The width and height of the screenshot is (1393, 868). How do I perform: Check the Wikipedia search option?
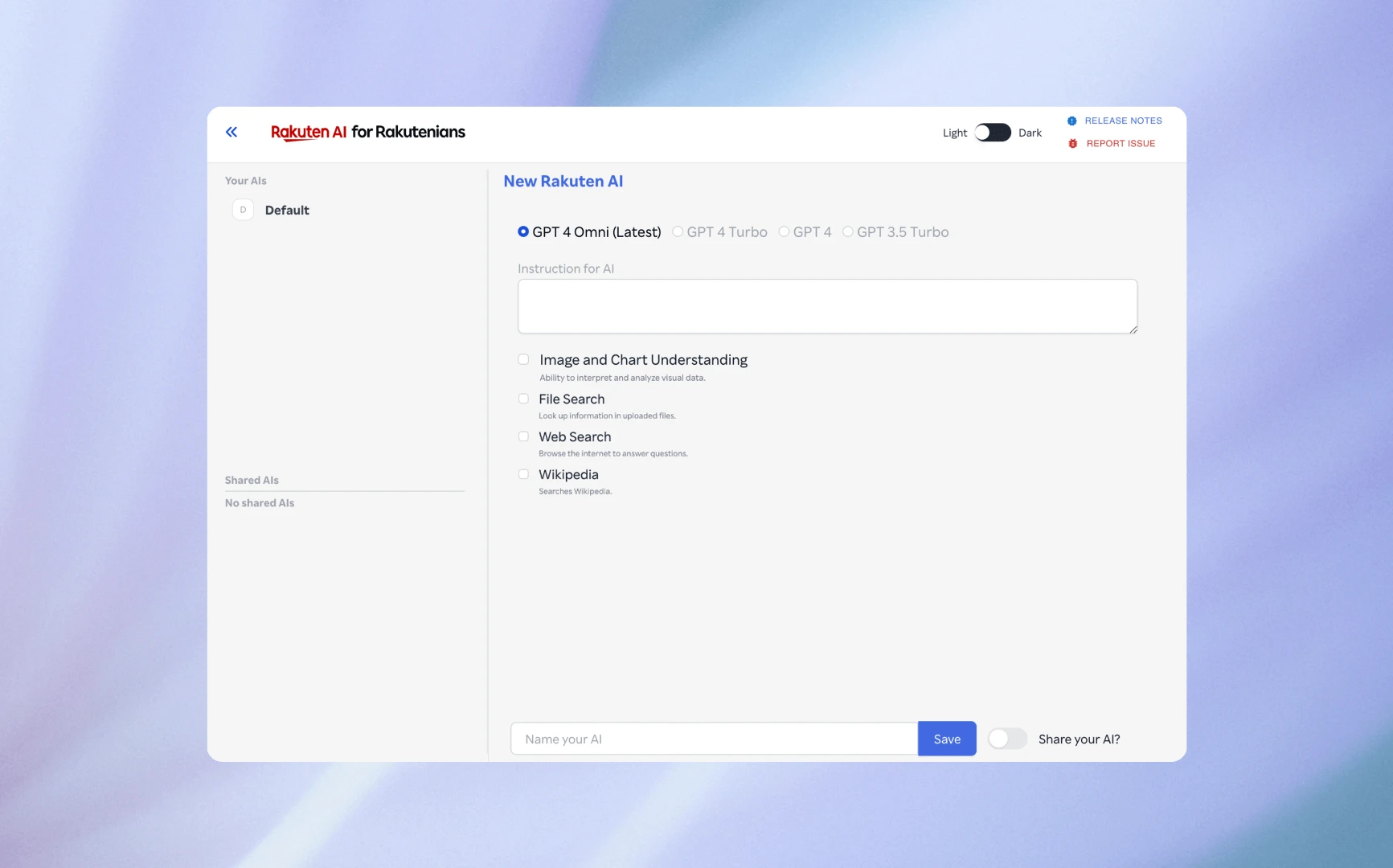coord(523,474)
